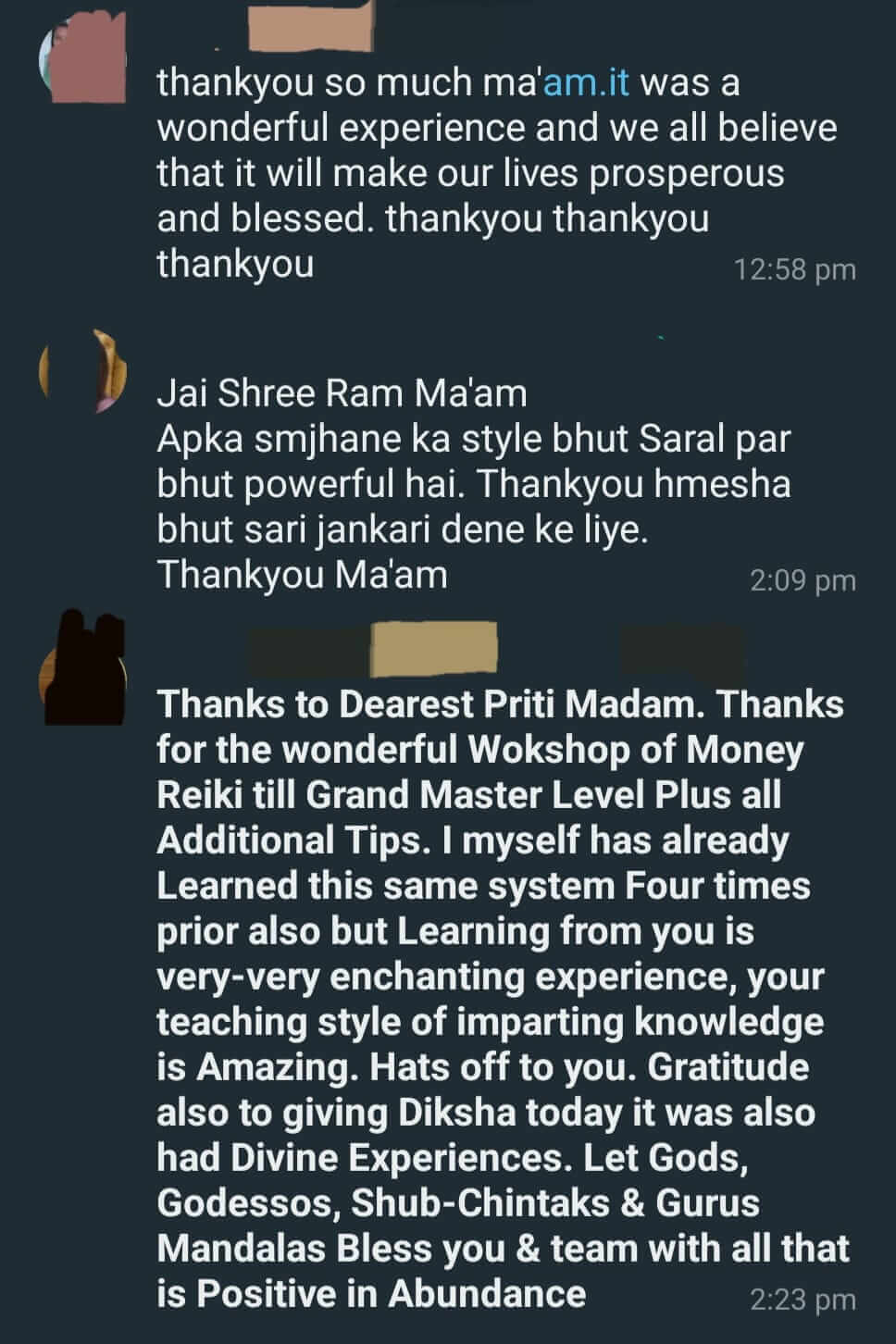Tap the dark redacted block right of the tan name
The width and height of the screenshot is (896, 1344).
point(682,650)
